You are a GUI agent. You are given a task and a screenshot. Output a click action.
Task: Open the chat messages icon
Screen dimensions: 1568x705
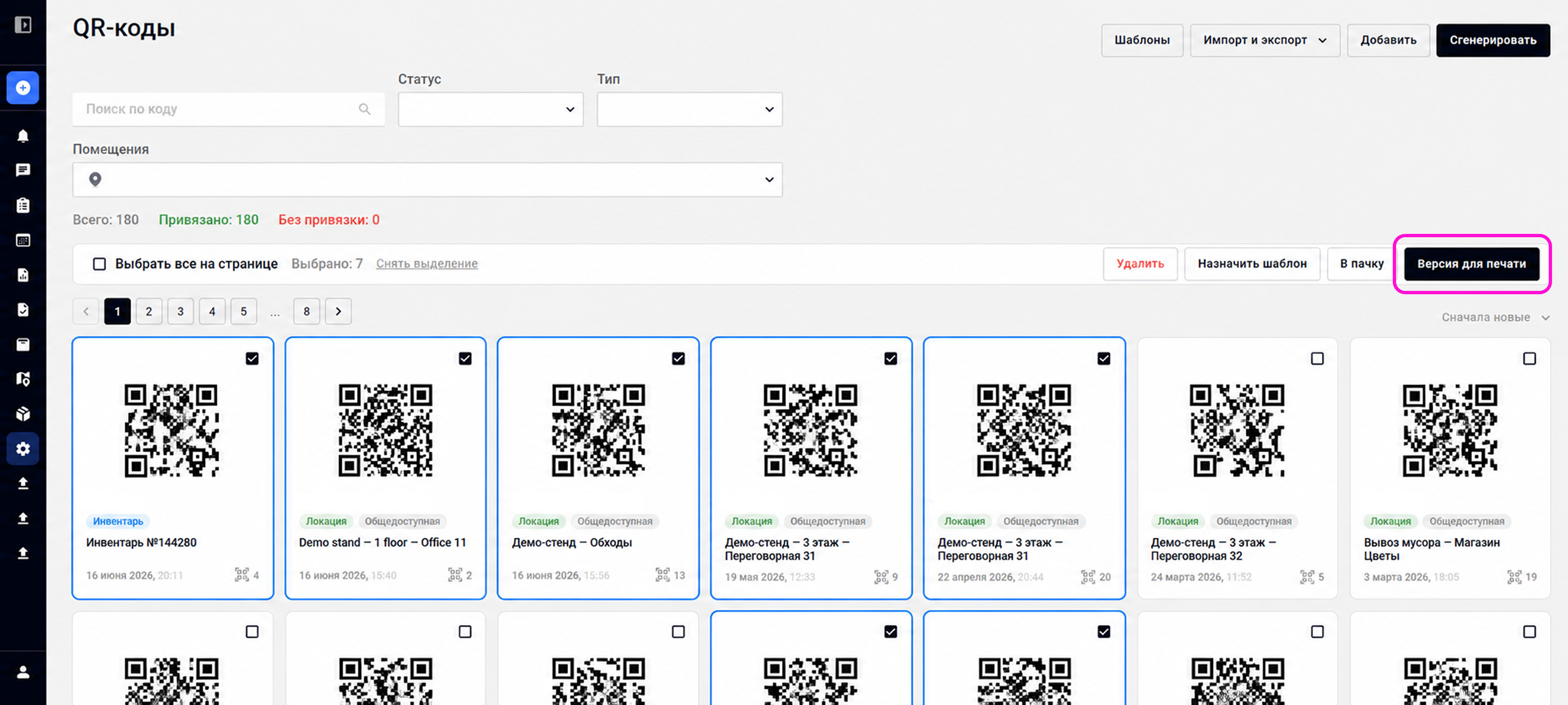[x=23, y=170]
